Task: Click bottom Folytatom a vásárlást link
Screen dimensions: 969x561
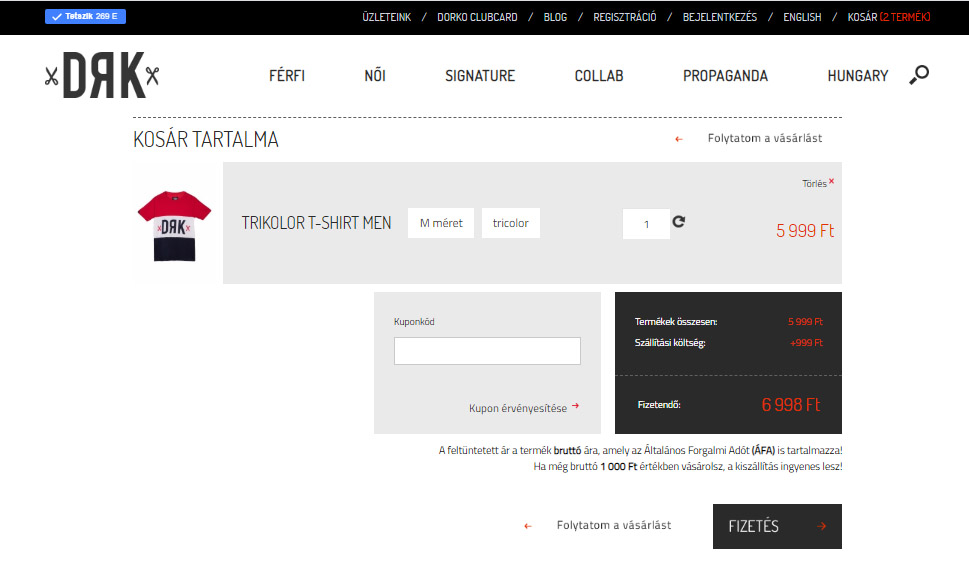Action: tap(613, 525)
